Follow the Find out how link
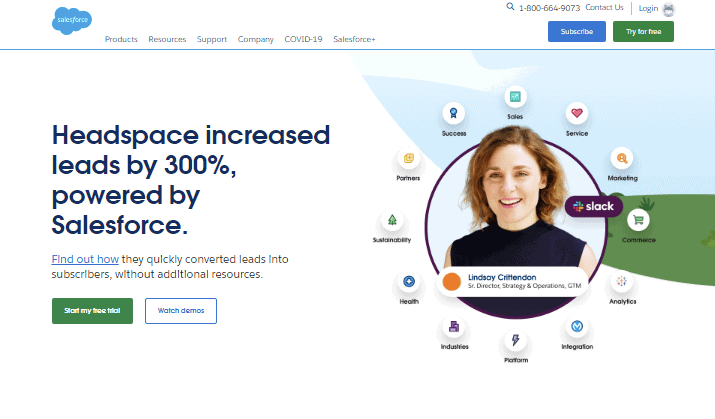This screenshot has width=715, height=419. click(x=84, y=259)
